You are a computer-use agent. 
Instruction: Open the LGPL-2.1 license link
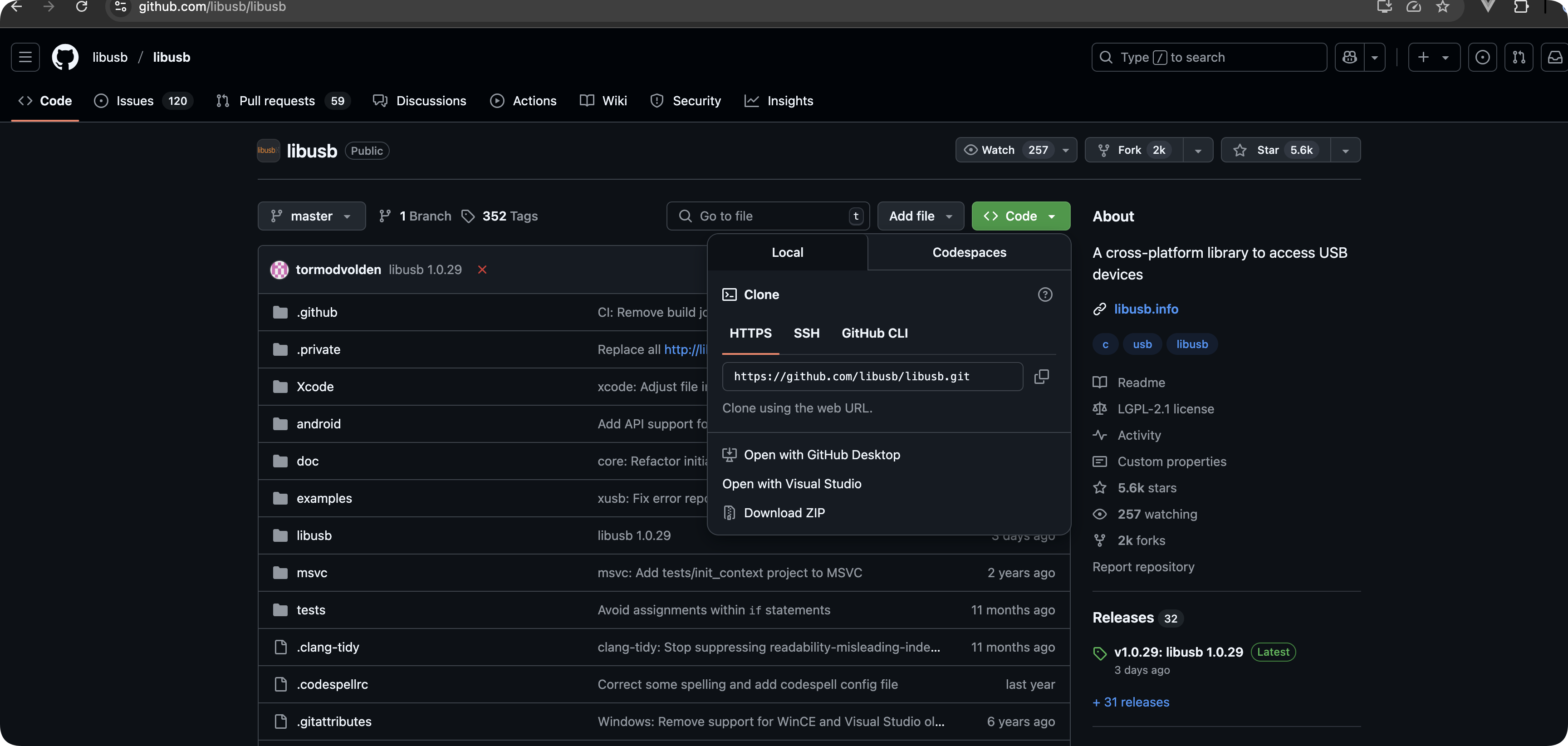click(1153, 409)
